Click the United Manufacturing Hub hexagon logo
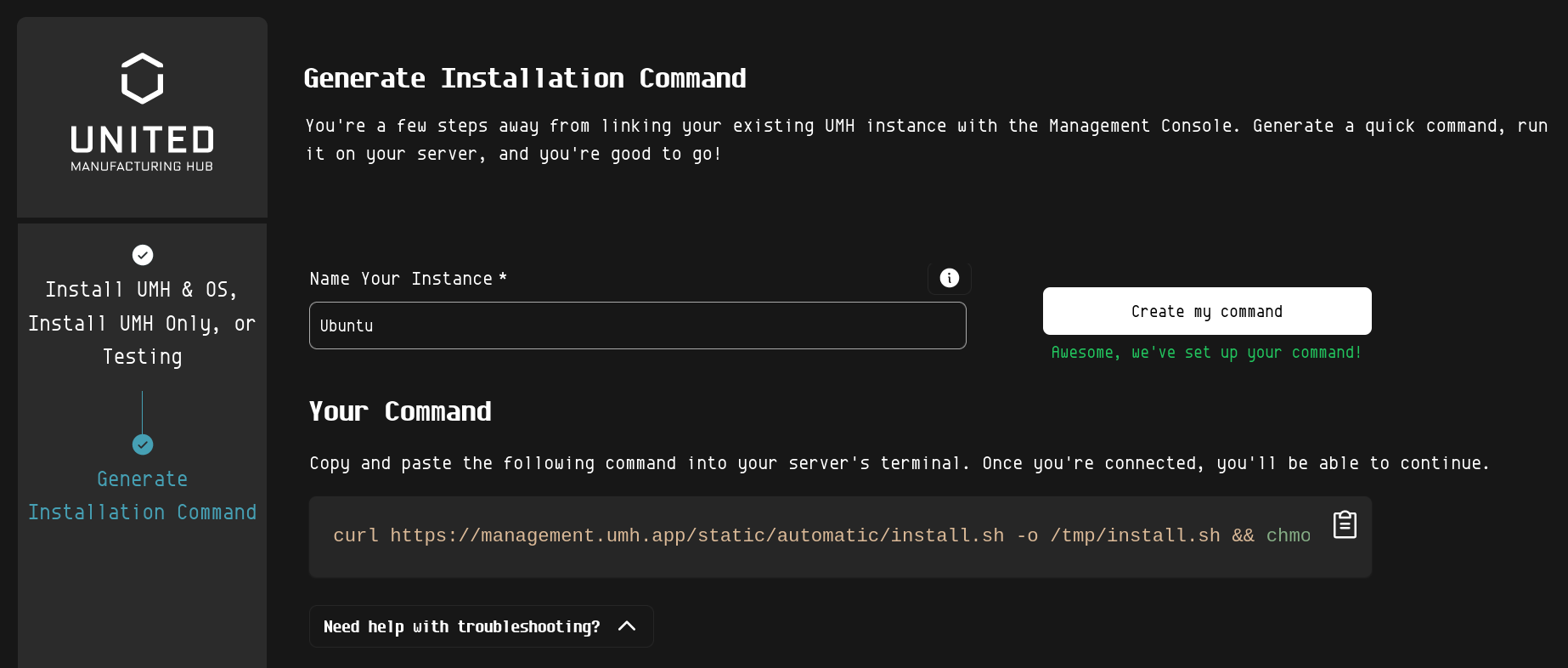Screen dimensions: 1568x668 pyautogui.click(x=142, y=78)
